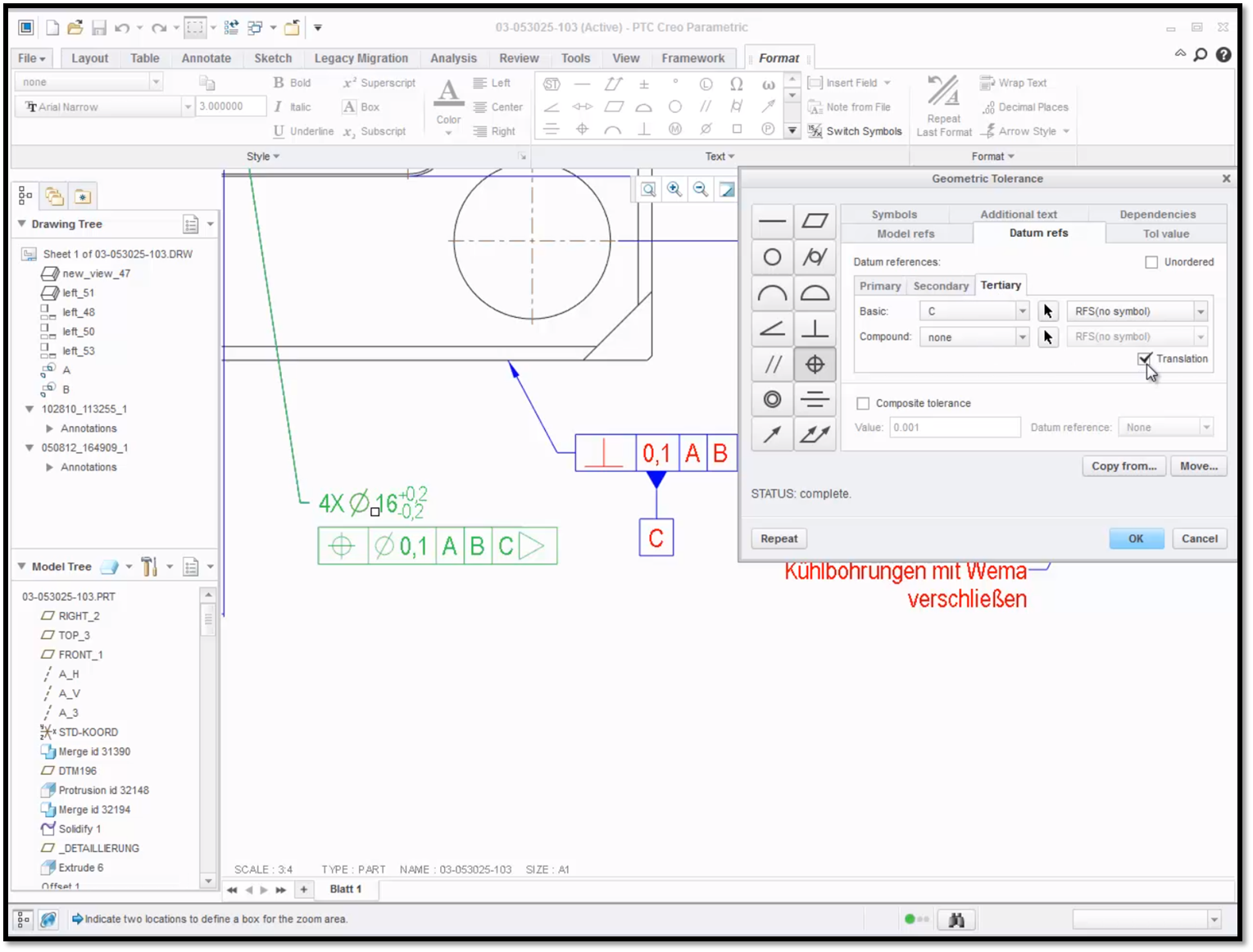The image size is (1253, 952).
Task: Select left_51 in Drawing Tree
Action: [78, 292]
